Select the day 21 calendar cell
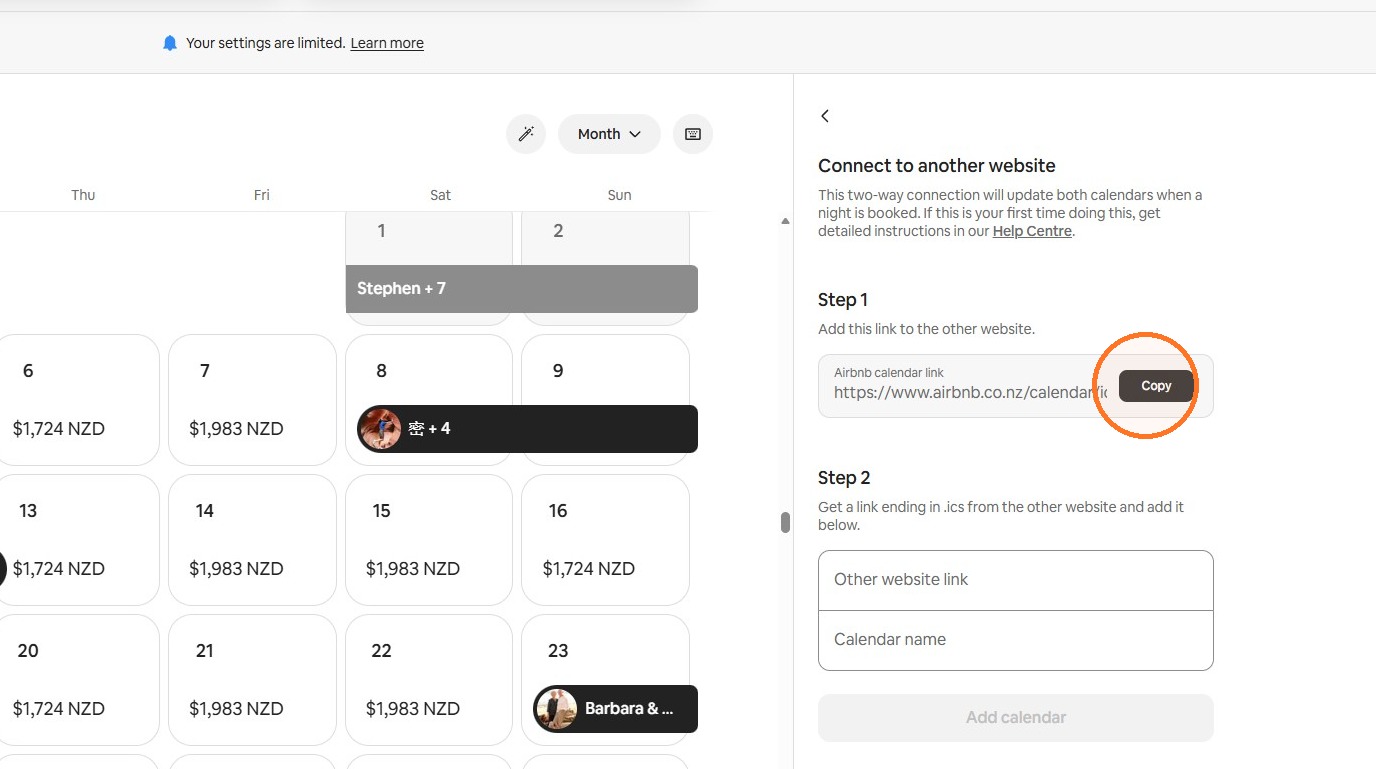 (252, 680)
